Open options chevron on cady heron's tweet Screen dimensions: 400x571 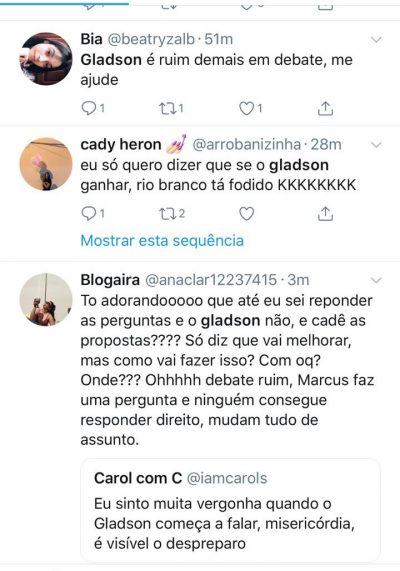pyautogui.click(x=376, y=145)
